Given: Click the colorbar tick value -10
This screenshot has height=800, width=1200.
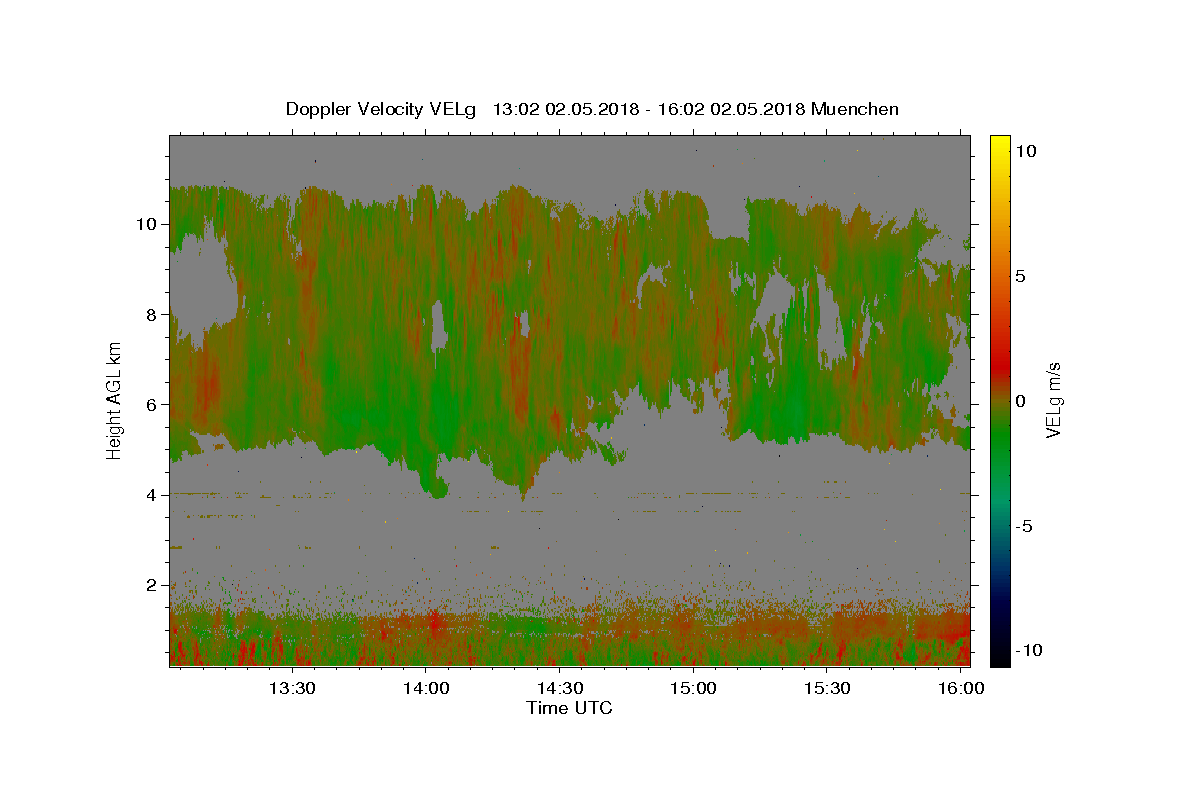Looking at the screenshot, I should point(1029,651).
